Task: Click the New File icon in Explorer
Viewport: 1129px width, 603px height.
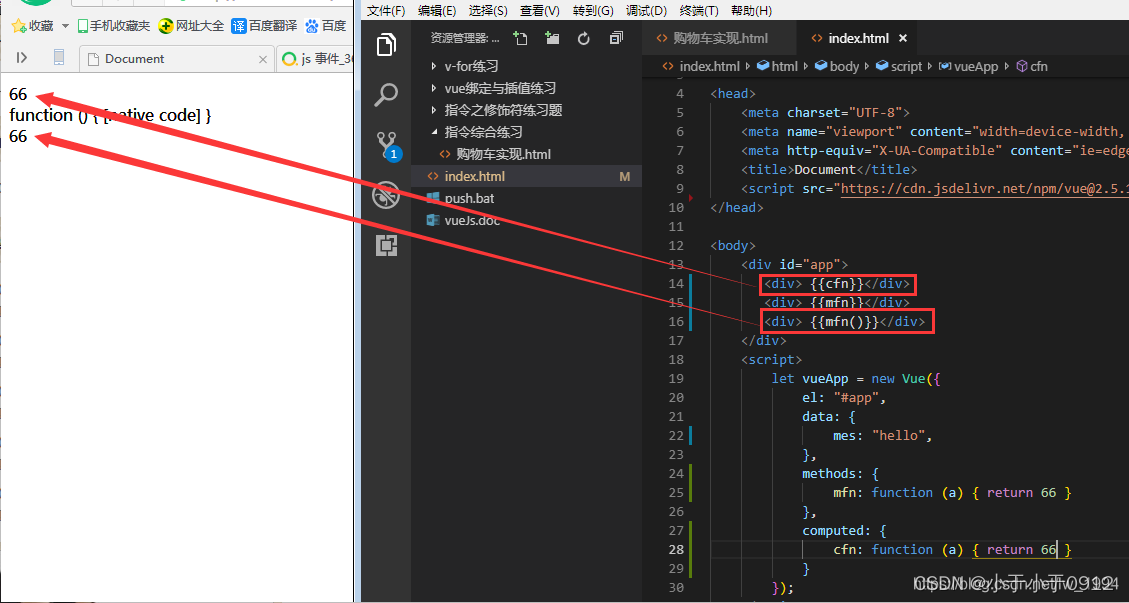Action: (520, 36)
